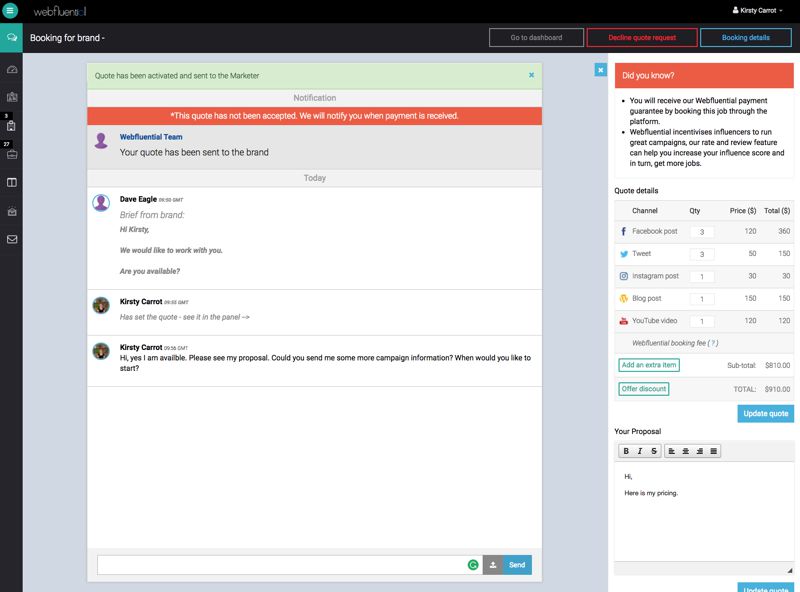Click the Facebook post total '360'

point(784,231)
